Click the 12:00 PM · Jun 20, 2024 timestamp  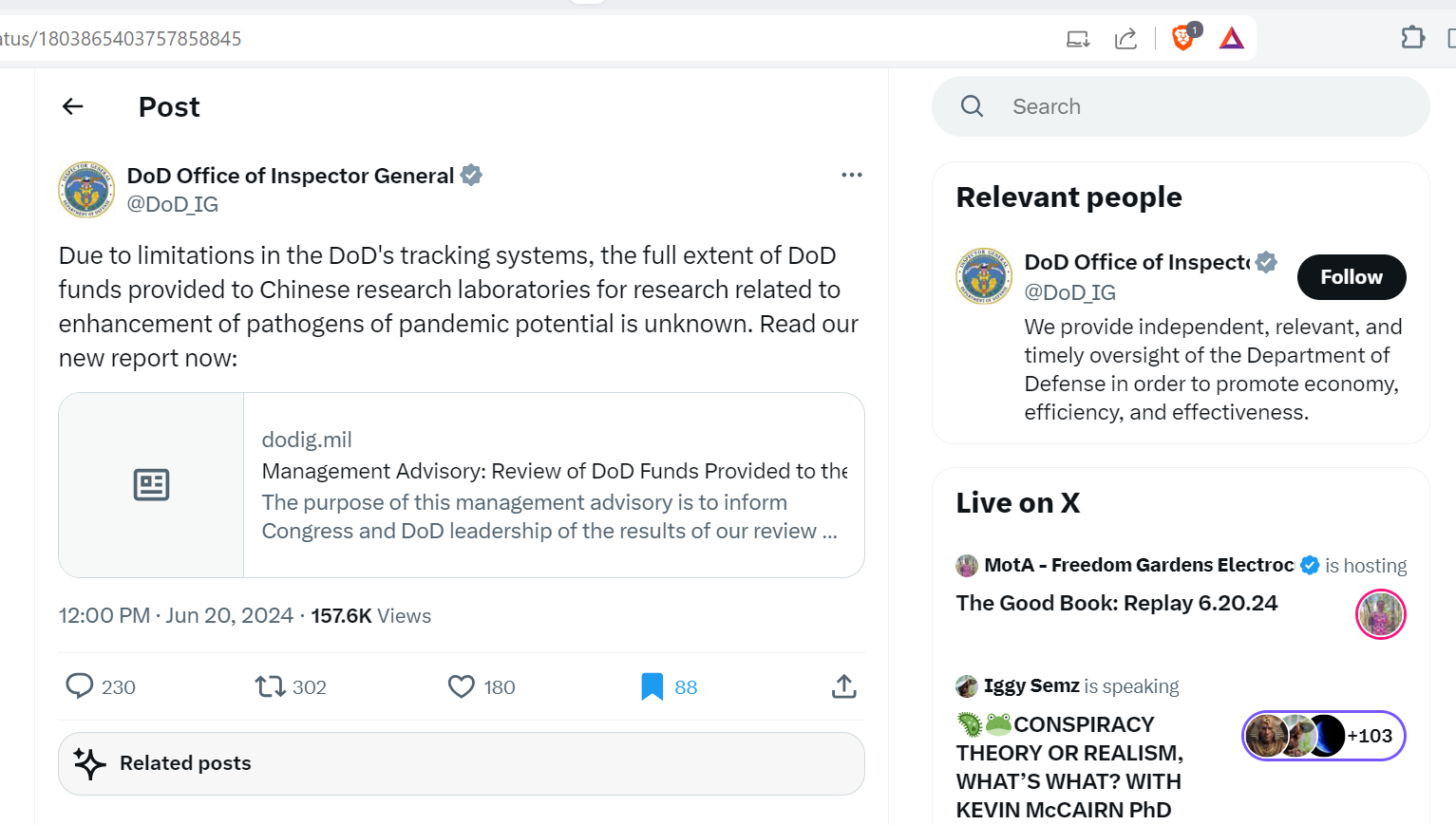[176, 615]
